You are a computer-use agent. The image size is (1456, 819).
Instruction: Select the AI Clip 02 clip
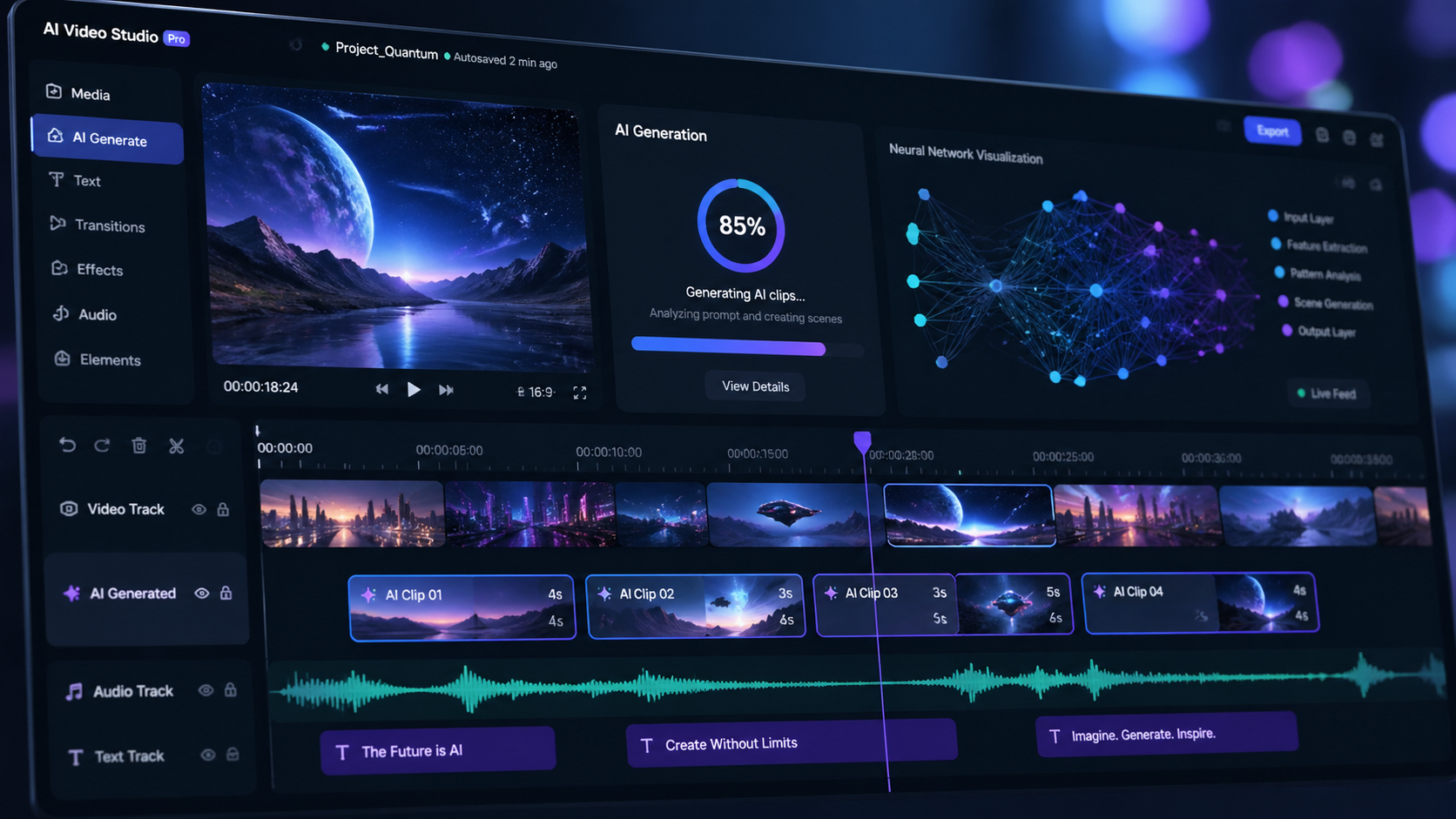click(x=696, y=606)
